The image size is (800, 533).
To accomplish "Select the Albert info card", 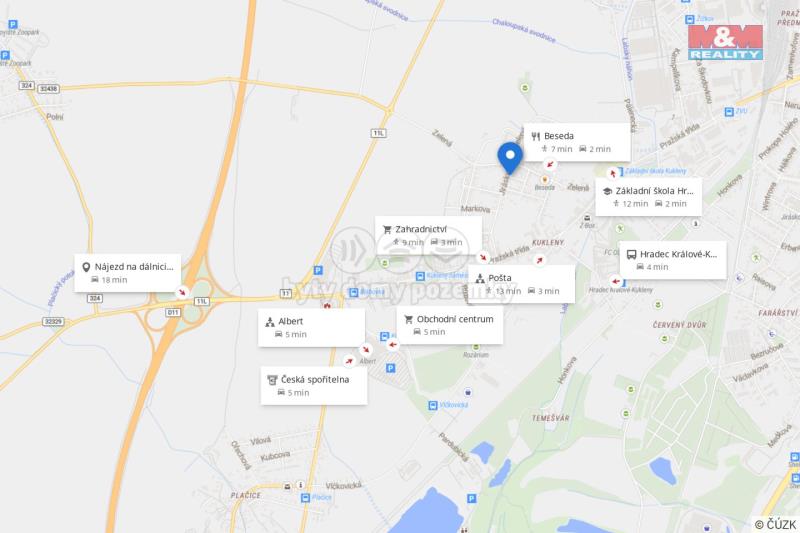I will (311, 328).
